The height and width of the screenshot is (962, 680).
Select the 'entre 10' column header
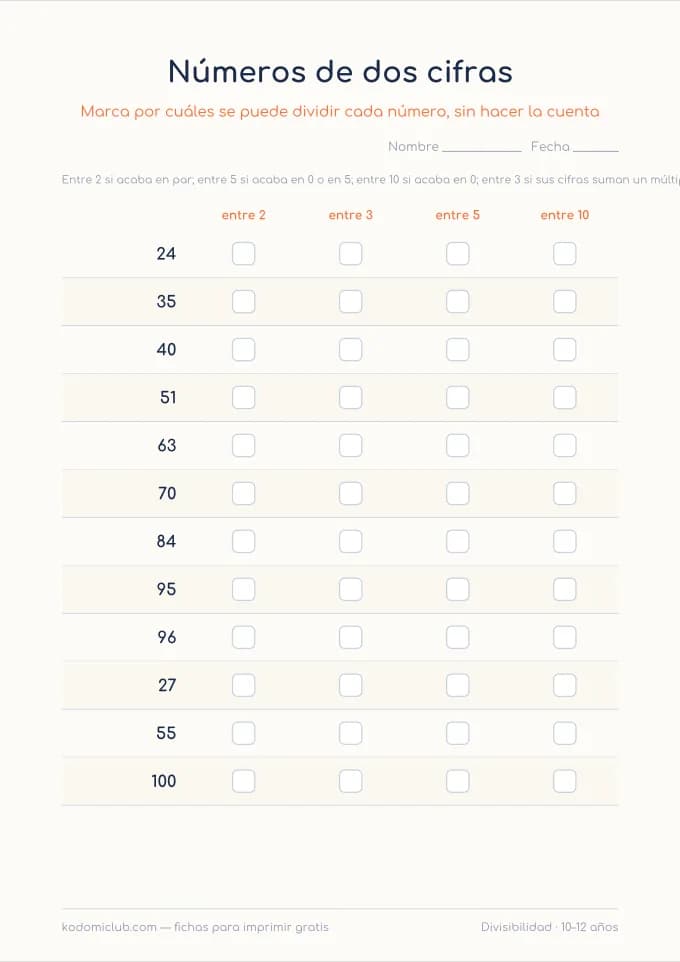click(565, 215)
